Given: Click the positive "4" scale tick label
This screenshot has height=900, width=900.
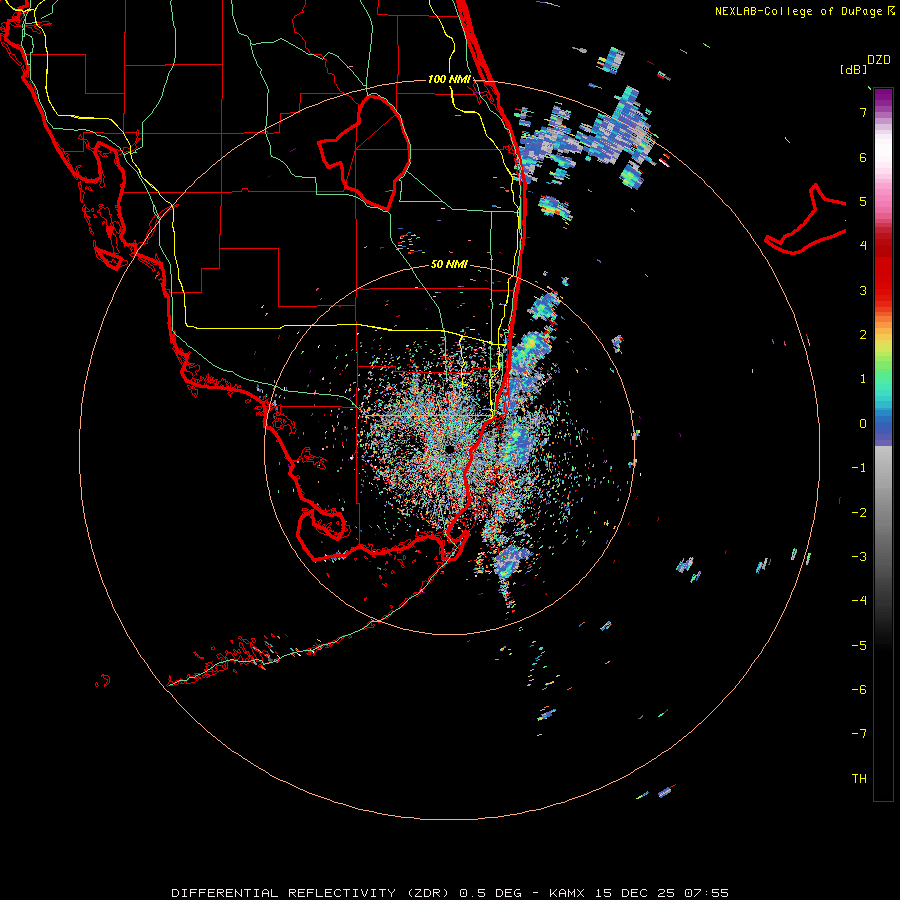Looking at the screenshot, I should 863,246.
